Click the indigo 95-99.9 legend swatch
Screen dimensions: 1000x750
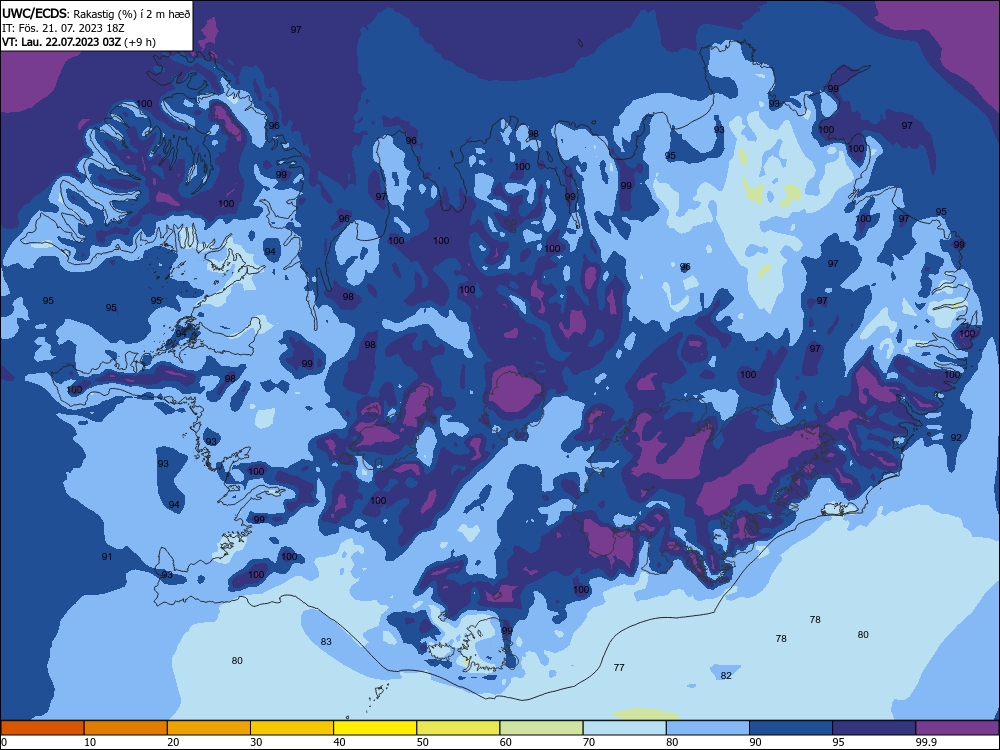point(874,728)
